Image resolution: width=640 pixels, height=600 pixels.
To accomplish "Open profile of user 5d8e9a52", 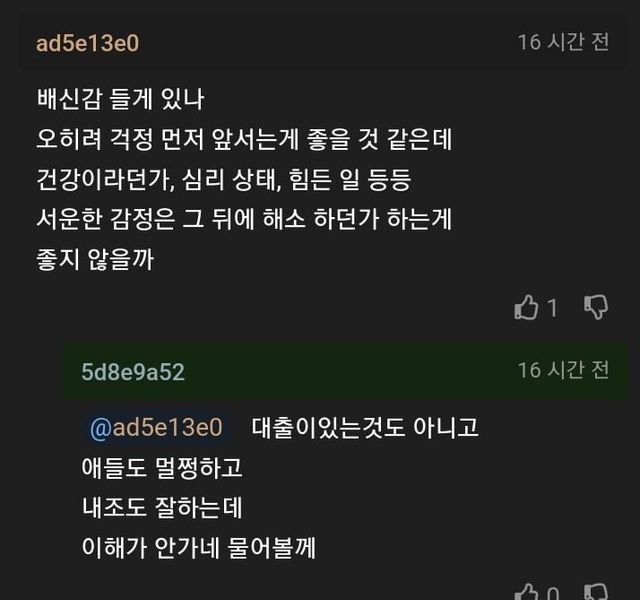I will point(133,372).
